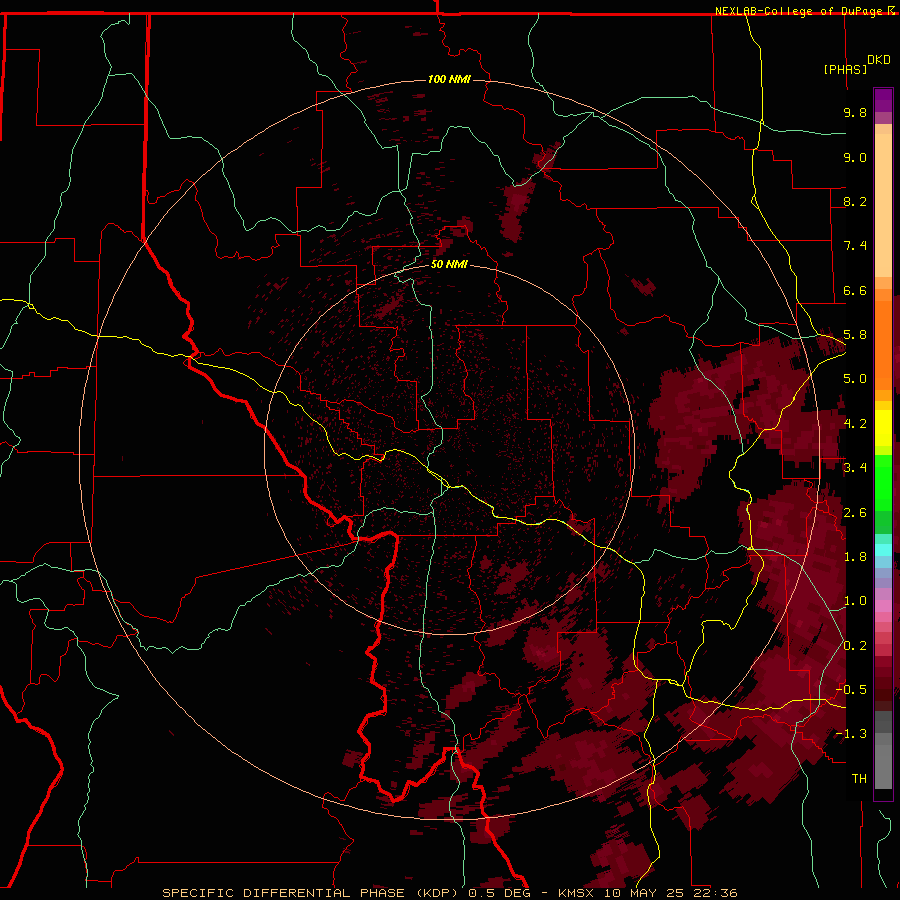
Task: Pick the bright green segment of the color bar
Action: tap(883, 483)
